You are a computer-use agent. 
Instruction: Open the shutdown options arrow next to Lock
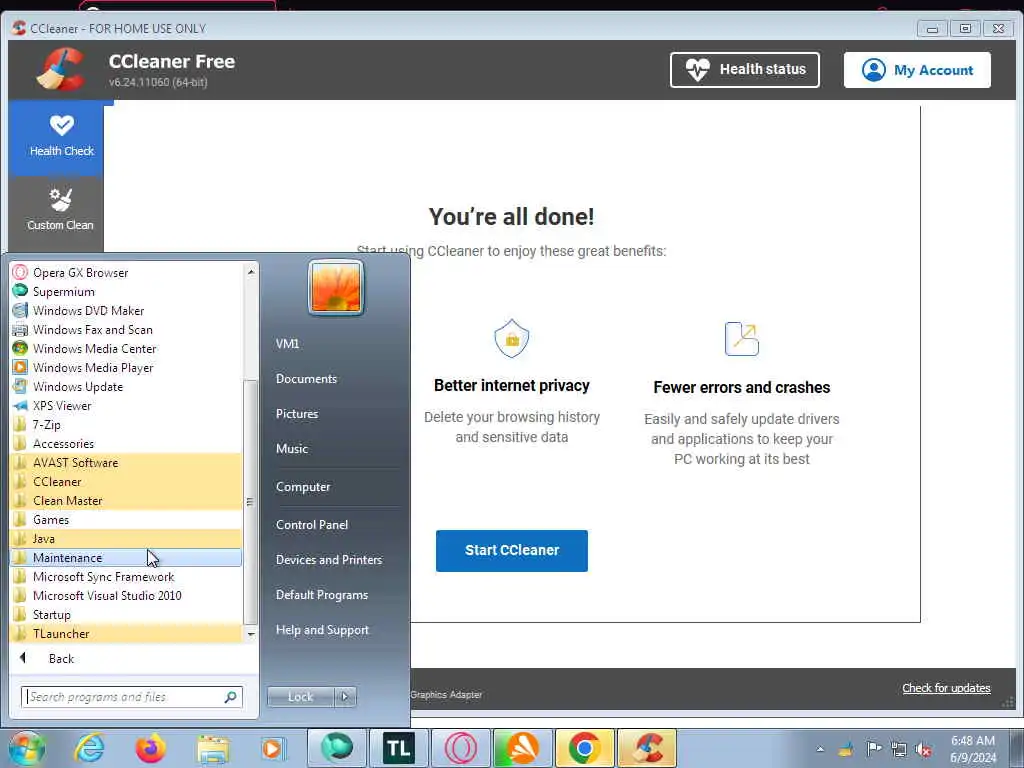pos(345,697)
